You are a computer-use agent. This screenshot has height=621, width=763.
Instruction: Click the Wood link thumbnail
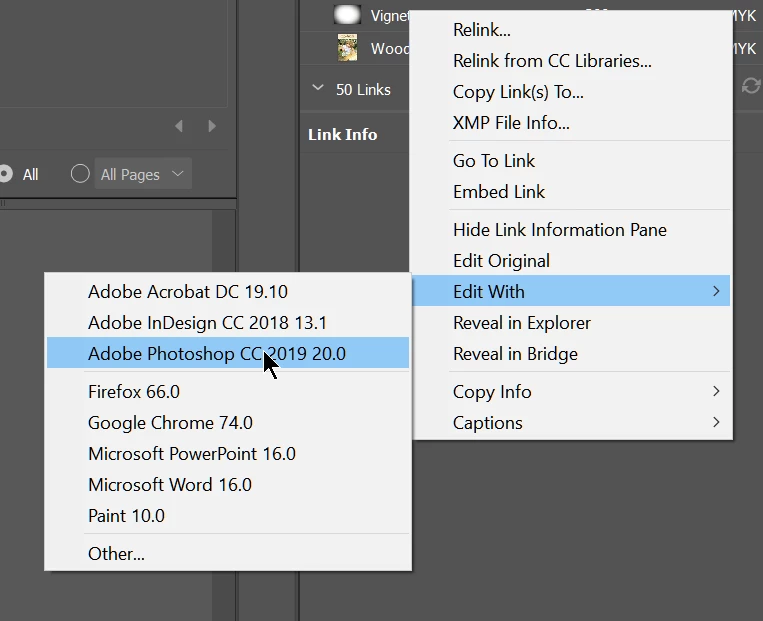click(347, 48)
